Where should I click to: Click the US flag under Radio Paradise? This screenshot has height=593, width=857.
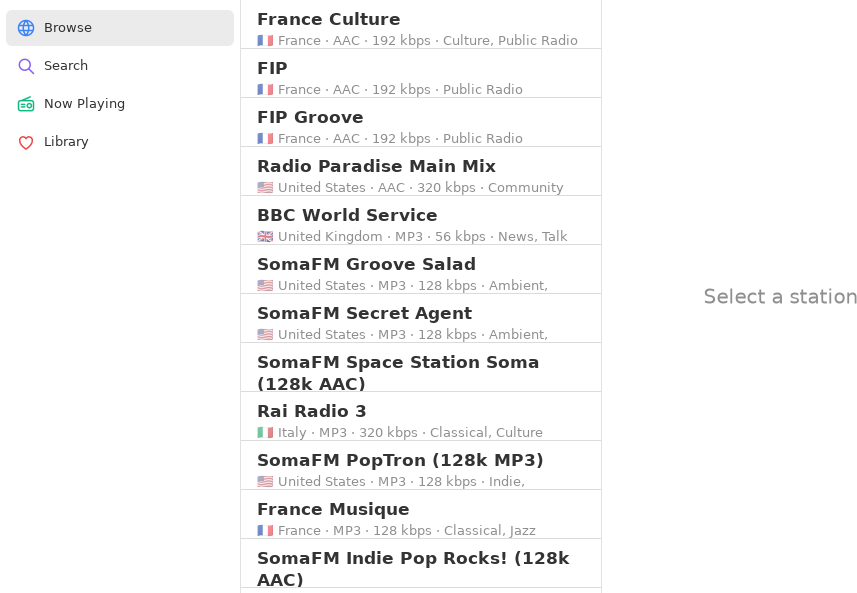click(x=265, y=187)
